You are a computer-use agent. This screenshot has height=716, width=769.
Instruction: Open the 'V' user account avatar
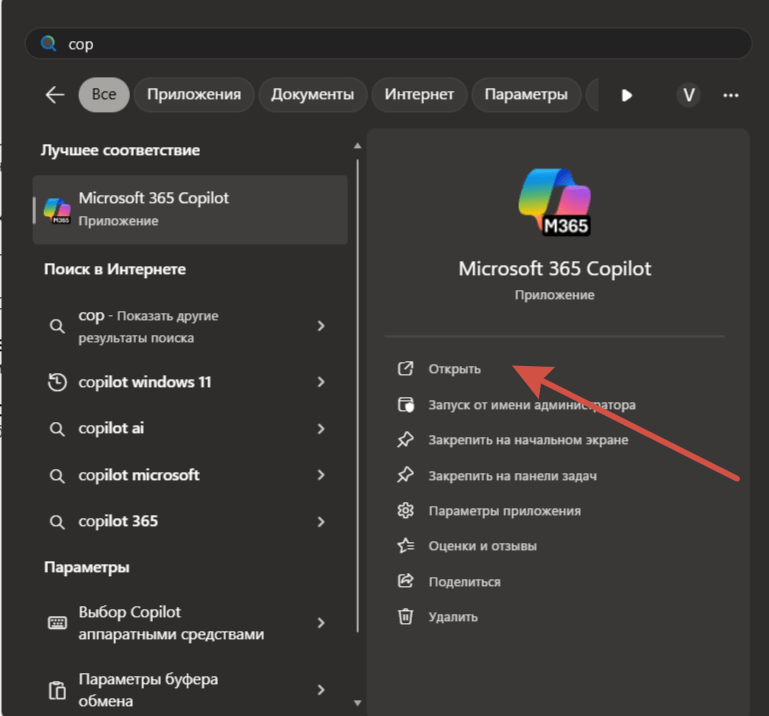point(689,95)
